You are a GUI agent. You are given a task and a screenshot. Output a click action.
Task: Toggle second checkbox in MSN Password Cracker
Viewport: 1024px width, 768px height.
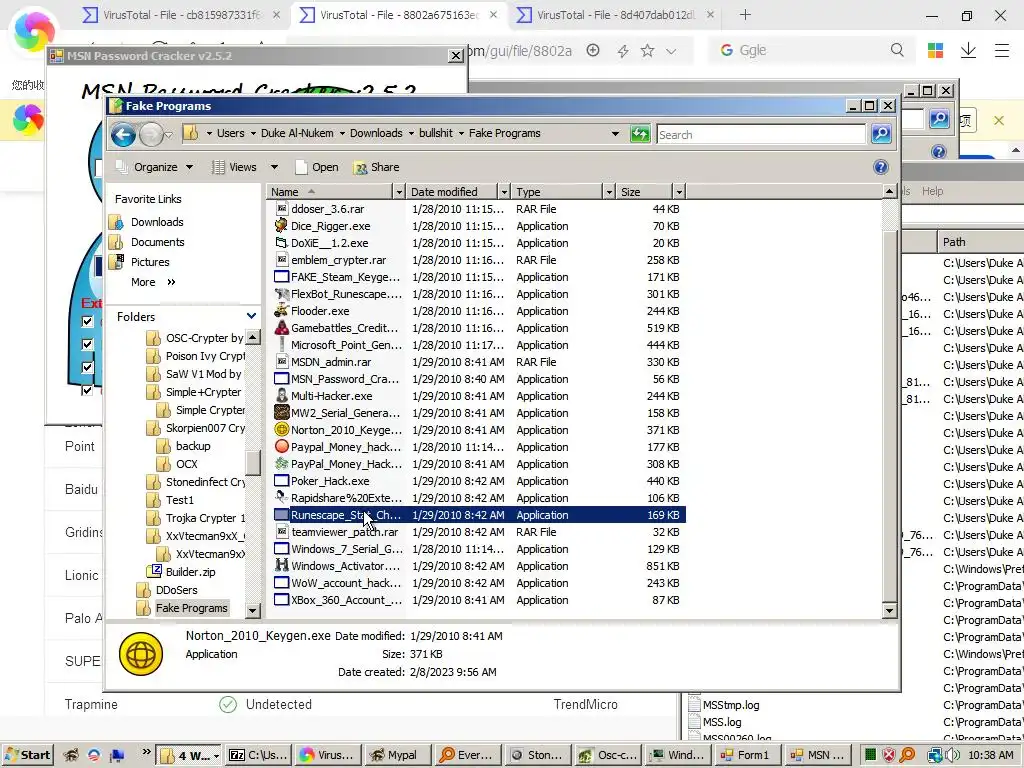(x=87, y=344)
